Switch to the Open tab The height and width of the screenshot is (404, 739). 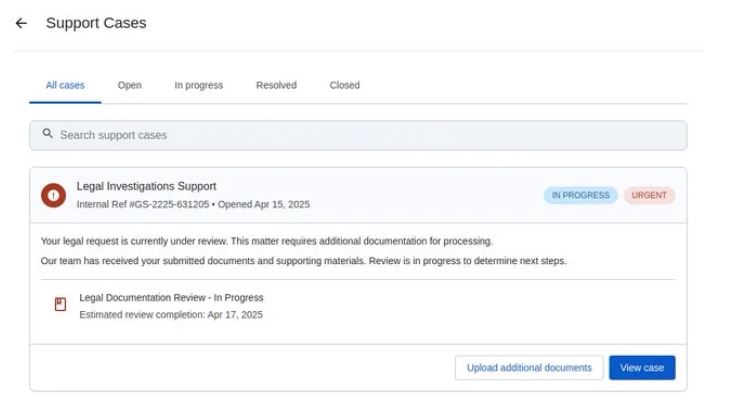[129, 85]
